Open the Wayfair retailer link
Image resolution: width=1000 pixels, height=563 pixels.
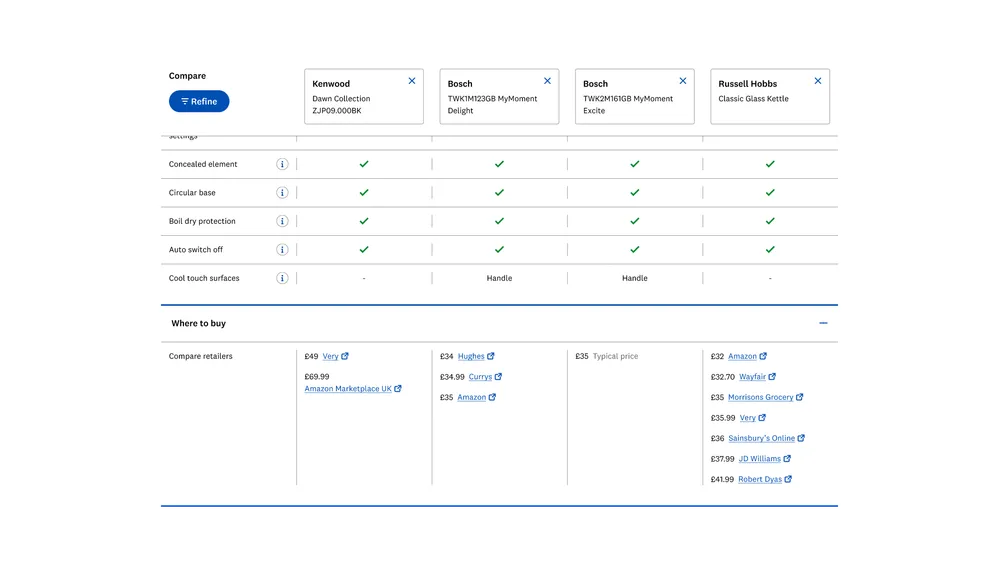[x=752, y=377]
